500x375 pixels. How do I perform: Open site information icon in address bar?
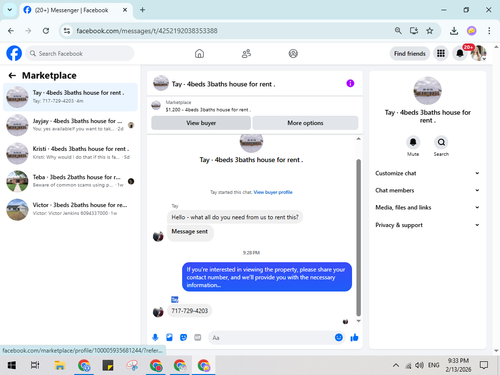tap(67, 31)
